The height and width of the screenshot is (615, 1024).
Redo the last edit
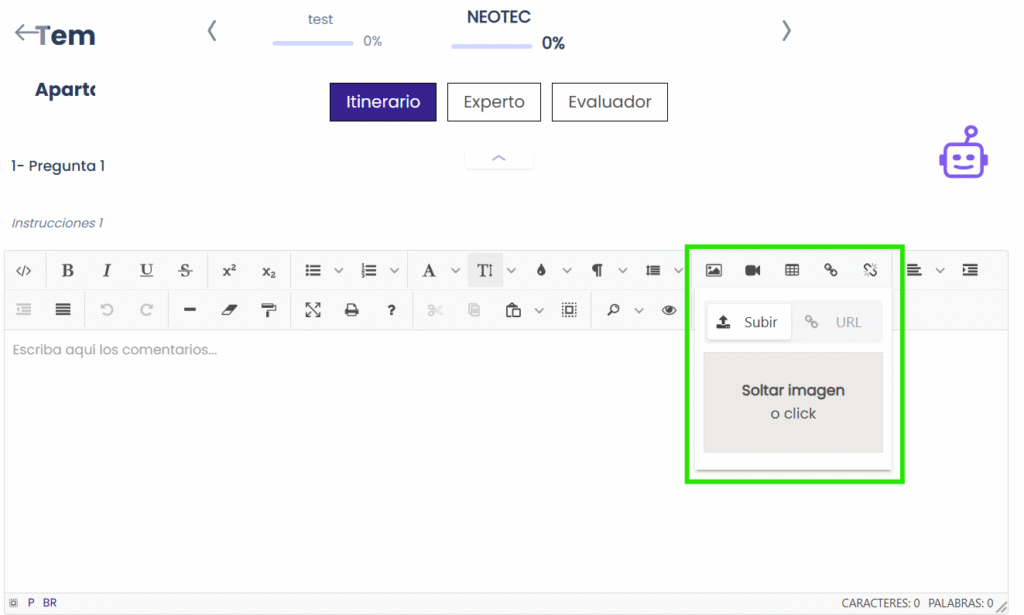click(146, 309)
